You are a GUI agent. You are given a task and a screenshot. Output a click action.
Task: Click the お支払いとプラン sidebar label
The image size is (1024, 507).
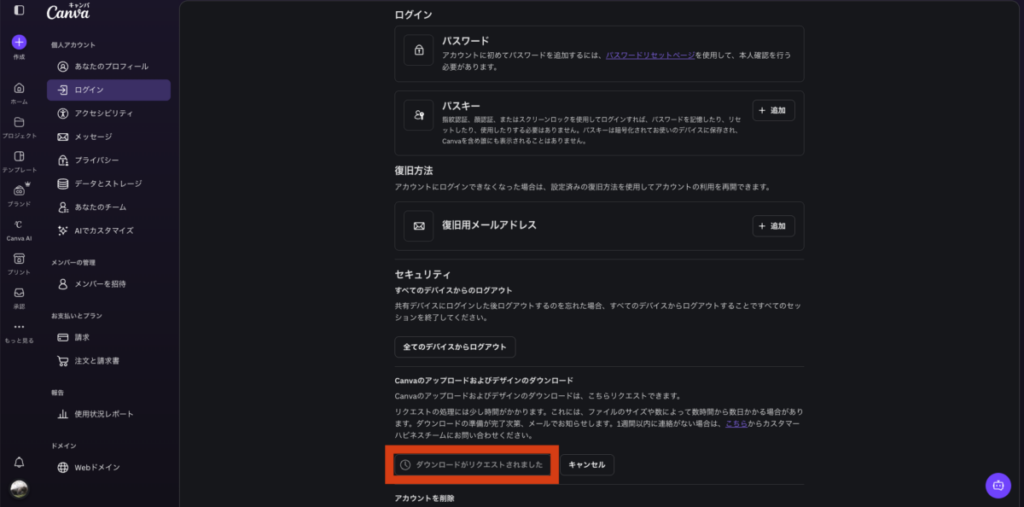coord(76,316)
